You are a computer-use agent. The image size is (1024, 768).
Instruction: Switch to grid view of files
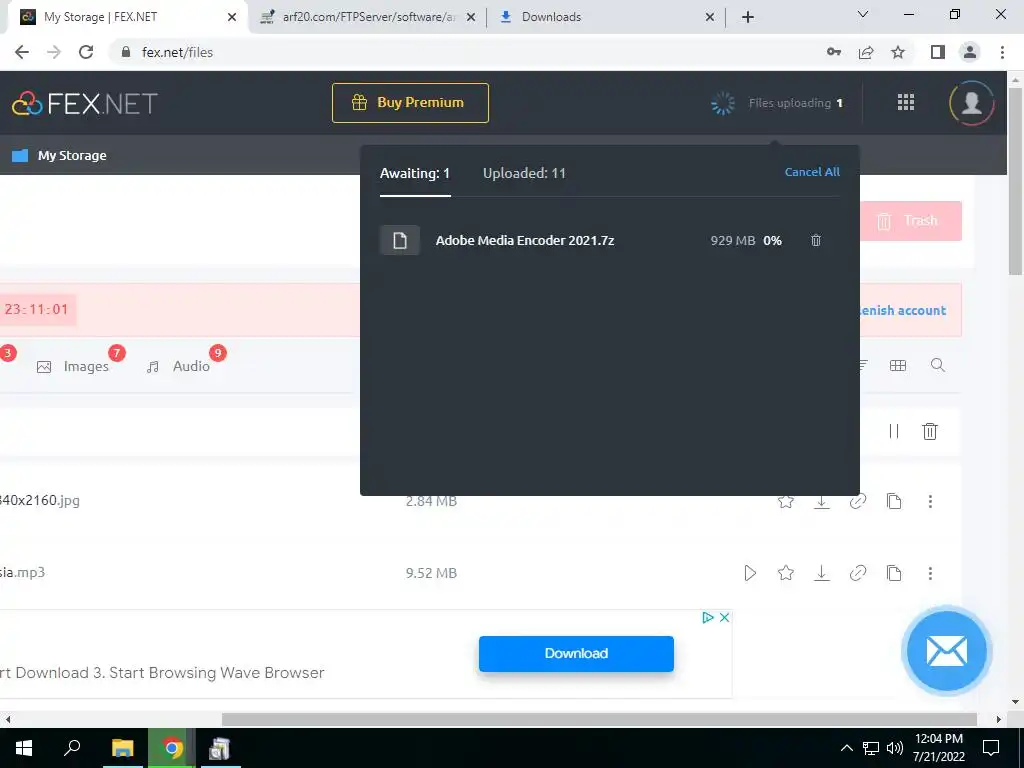click(898, 366)
